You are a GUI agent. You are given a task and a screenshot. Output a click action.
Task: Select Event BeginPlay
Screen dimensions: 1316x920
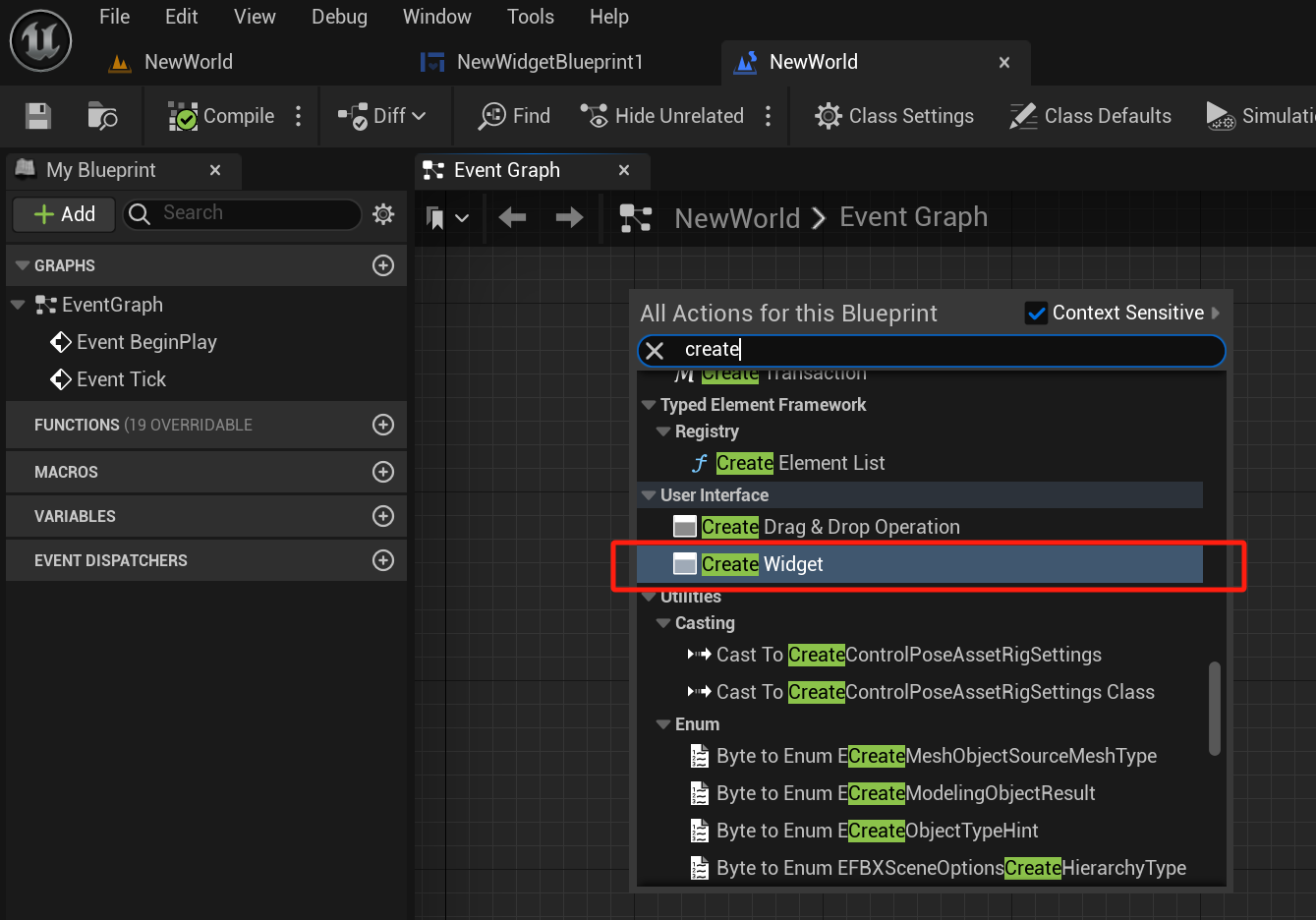146,342
